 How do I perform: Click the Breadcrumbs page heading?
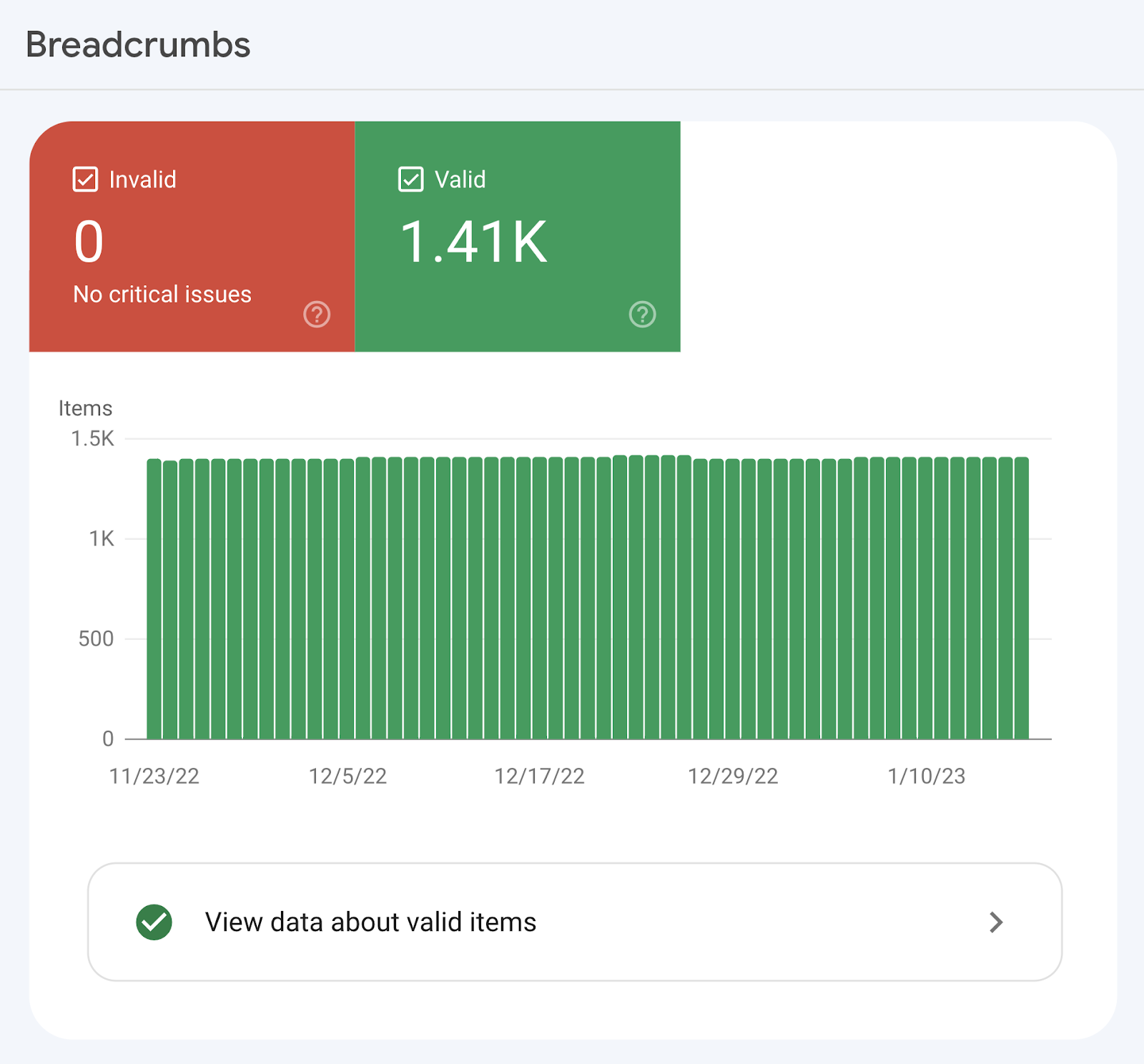click(138, 45)
